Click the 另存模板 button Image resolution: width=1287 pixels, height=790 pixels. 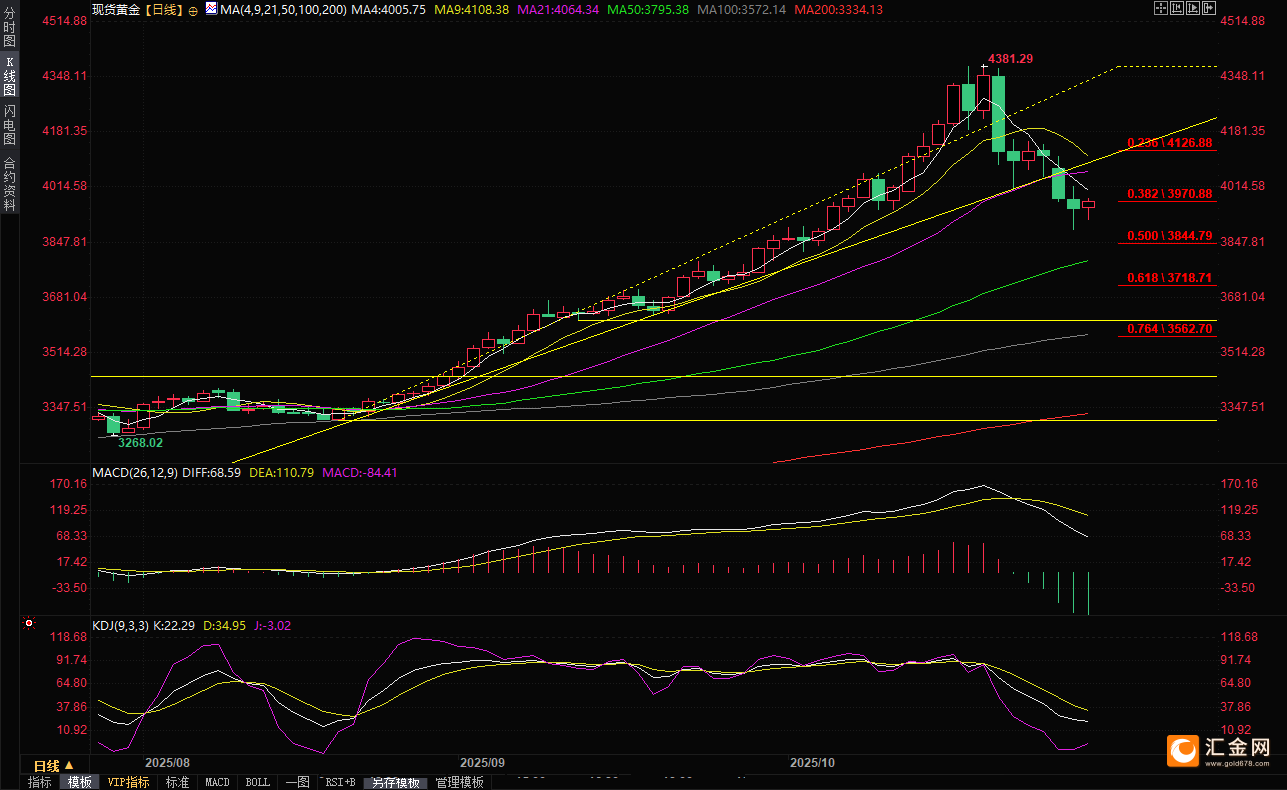point(396,782)
